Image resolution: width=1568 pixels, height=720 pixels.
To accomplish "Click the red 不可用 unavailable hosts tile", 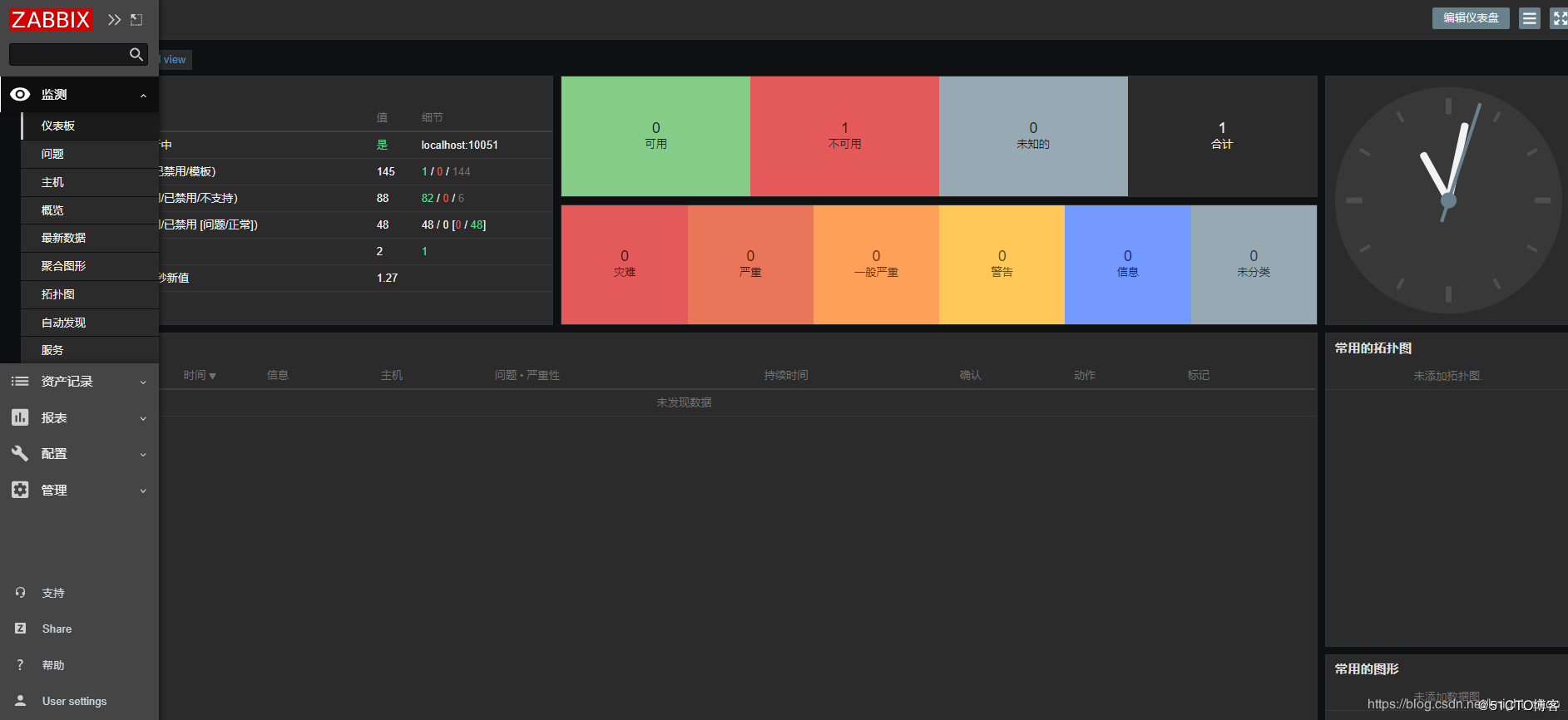I will tap(844, 136).
